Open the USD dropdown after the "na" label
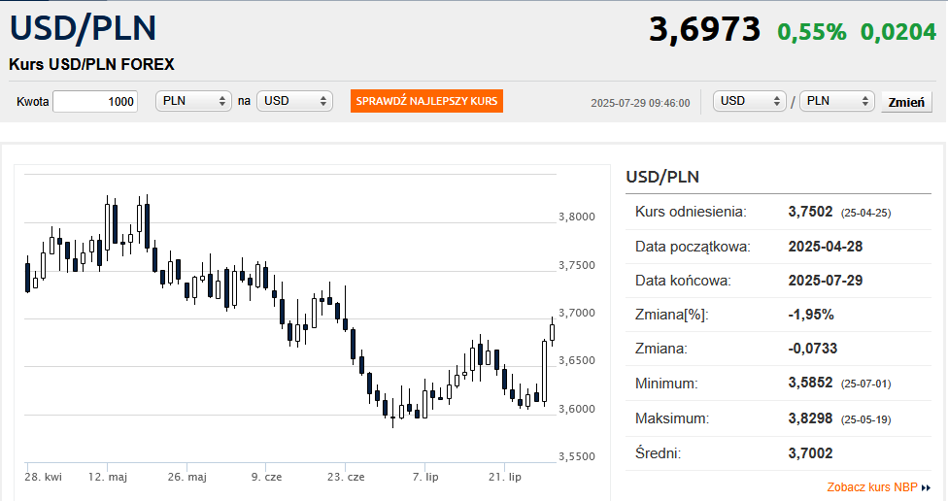Viewport: 948px width, 501px height. pos(294,102)
